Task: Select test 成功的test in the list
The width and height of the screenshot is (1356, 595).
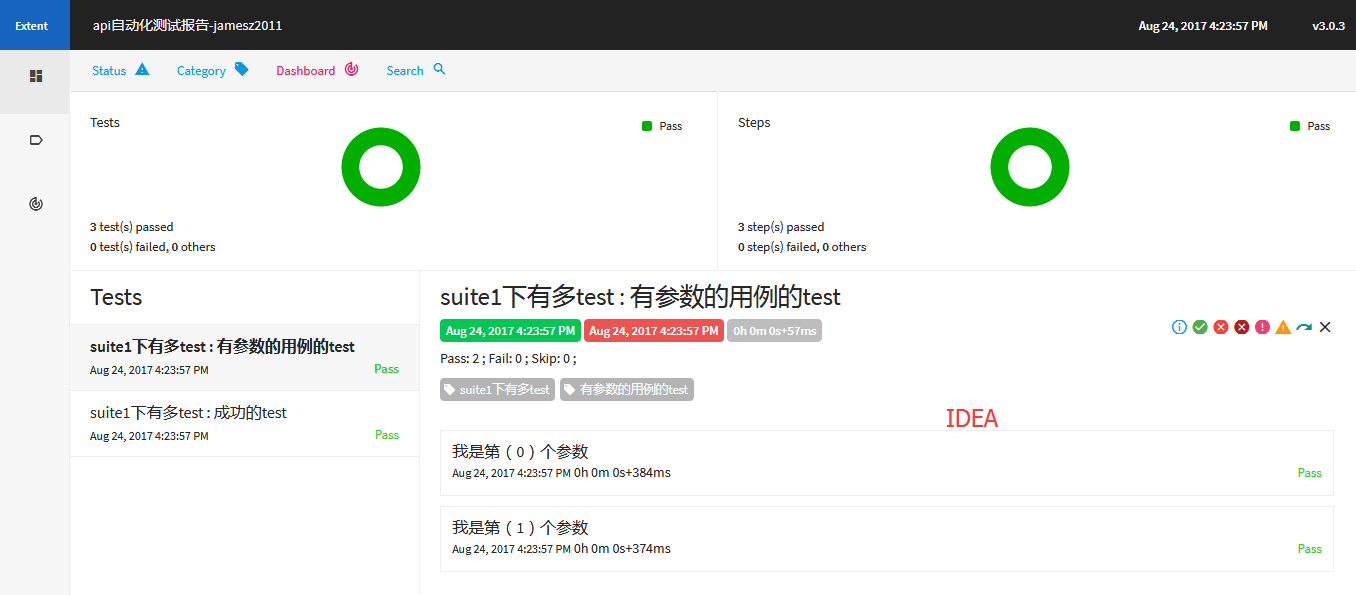Action: point(244,423)
